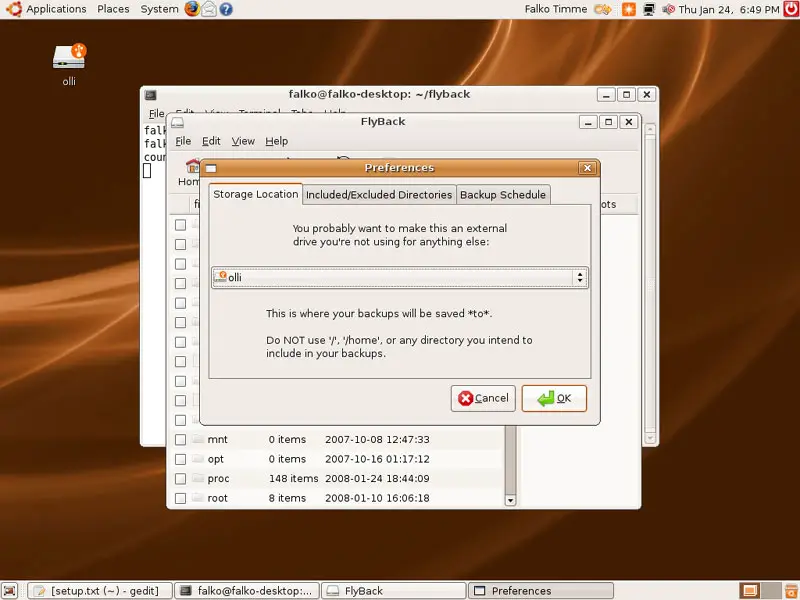Click the Home toolbar icon in FlyBack
Viewport: 800px width, 600px height.
[x=192, y=166]
